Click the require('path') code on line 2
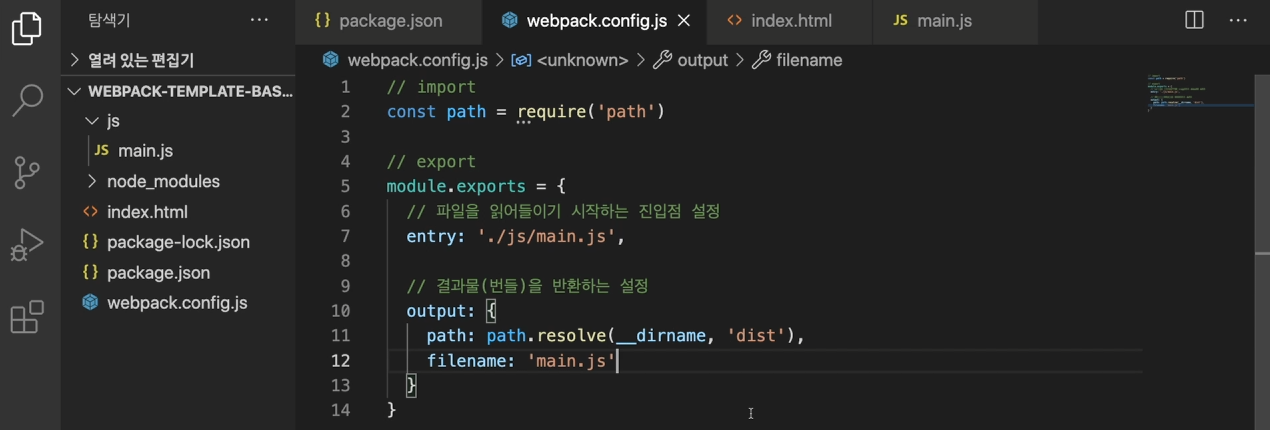Screen dimensions: 1270x430 [x=591, y=111]
